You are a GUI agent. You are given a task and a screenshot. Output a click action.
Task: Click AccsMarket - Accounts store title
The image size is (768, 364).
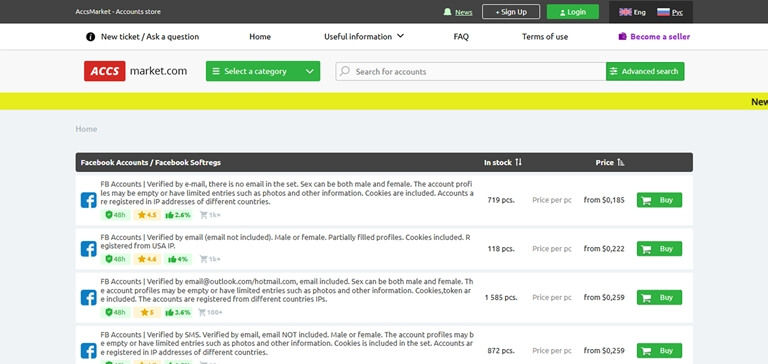pyautogui.click(x=118, y=12)
